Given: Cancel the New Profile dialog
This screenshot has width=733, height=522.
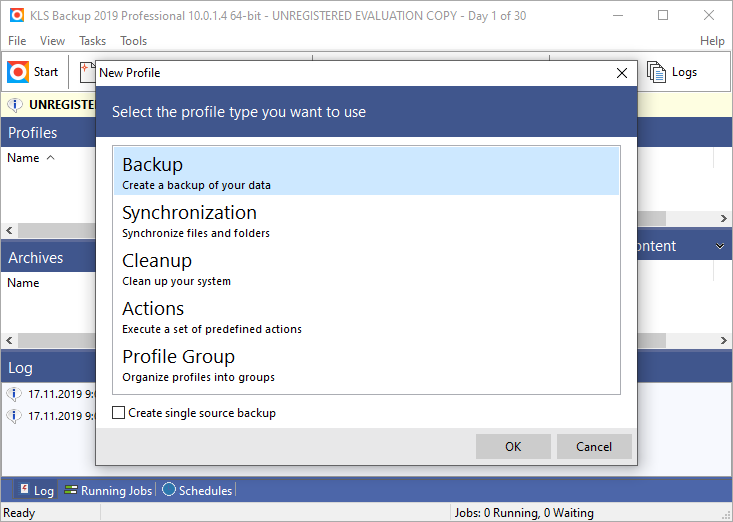Looking at the screenshot, I should [594, 447].
